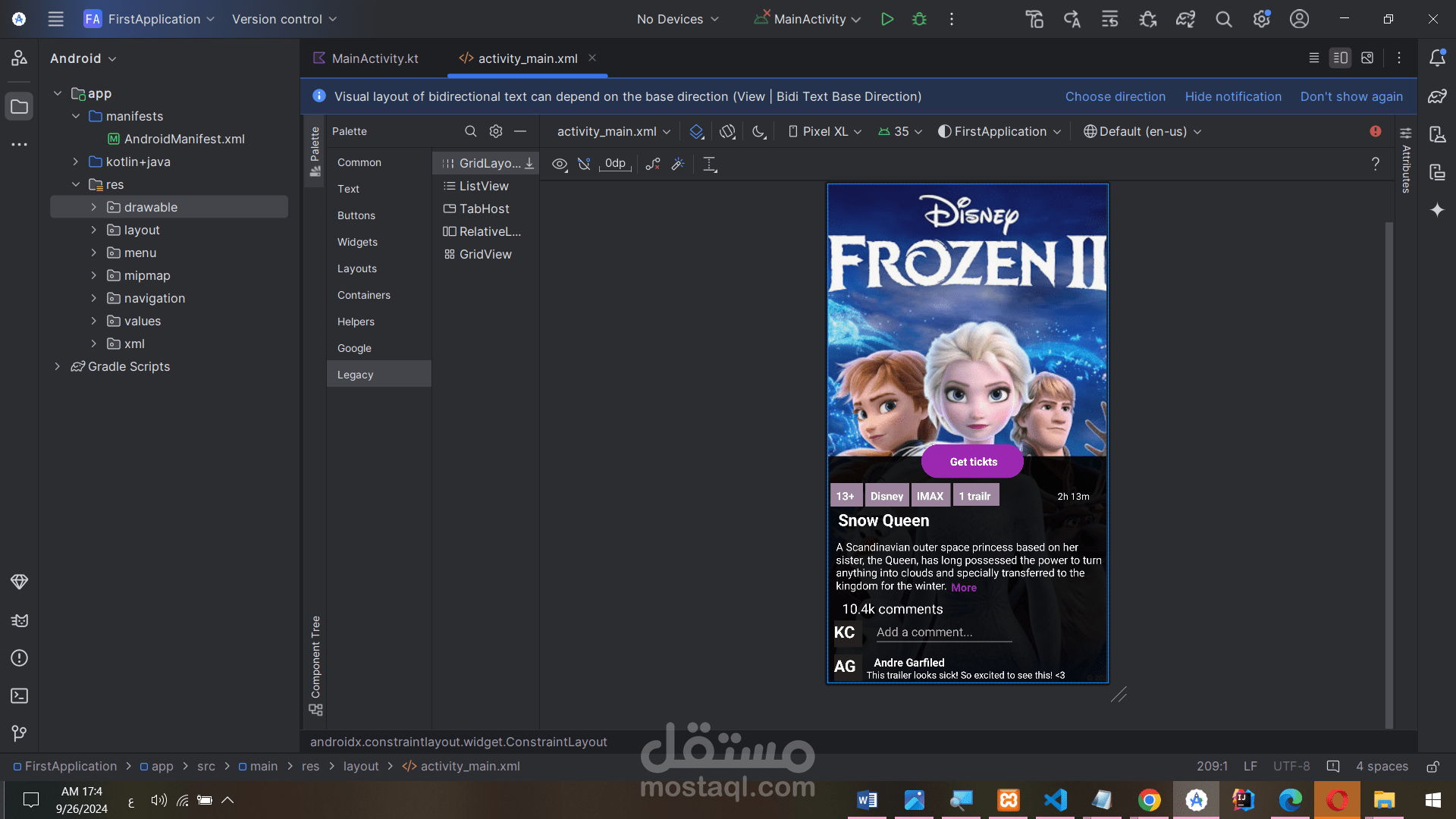Show layout editor help question mark

[x=1375, y=164]
